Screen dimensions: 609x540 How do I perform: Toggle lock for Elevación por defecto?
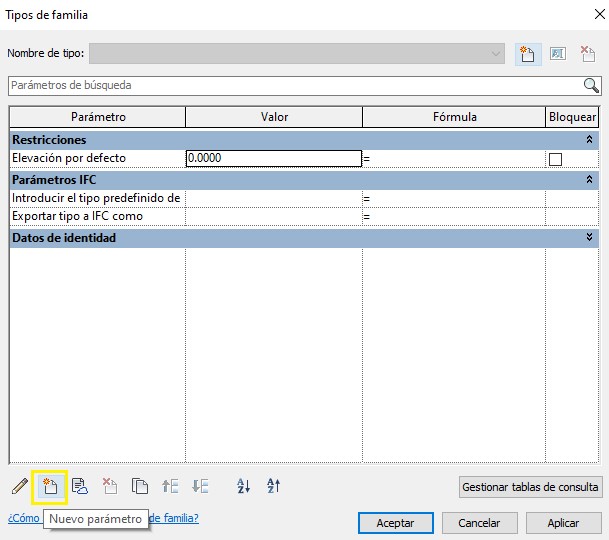click(x=555, y=159)
